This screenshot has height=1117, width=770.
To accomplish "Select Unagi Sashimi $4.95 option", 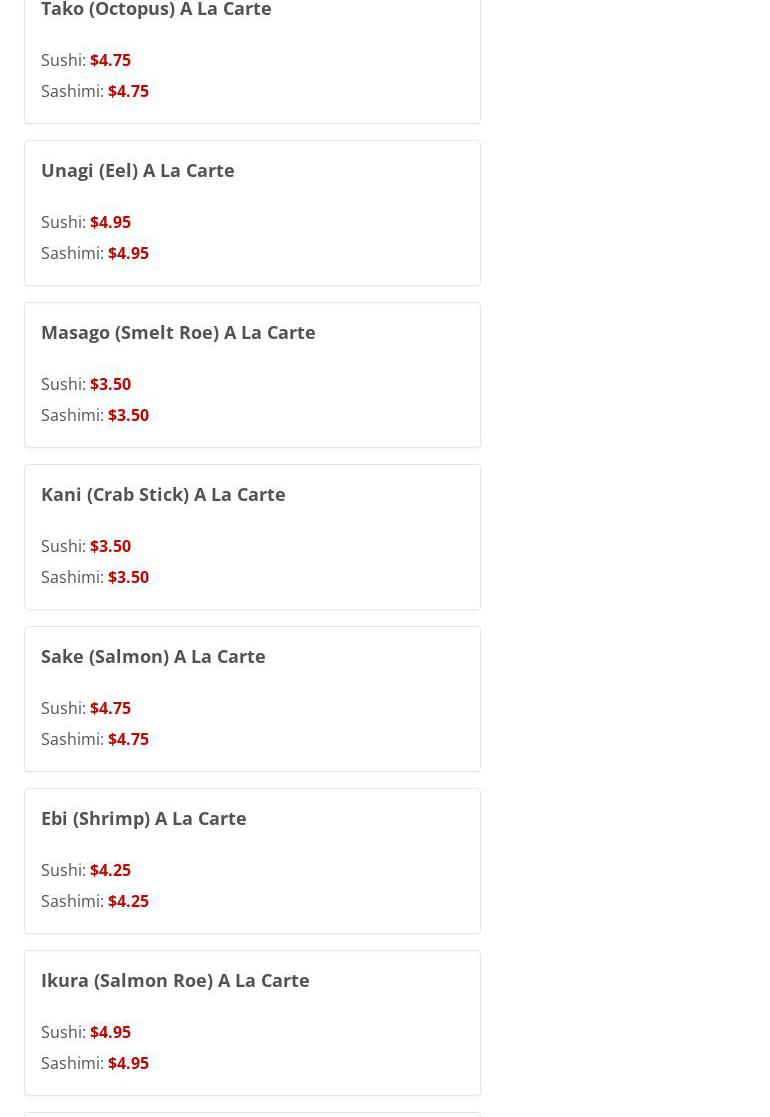I will pos(128,253).
